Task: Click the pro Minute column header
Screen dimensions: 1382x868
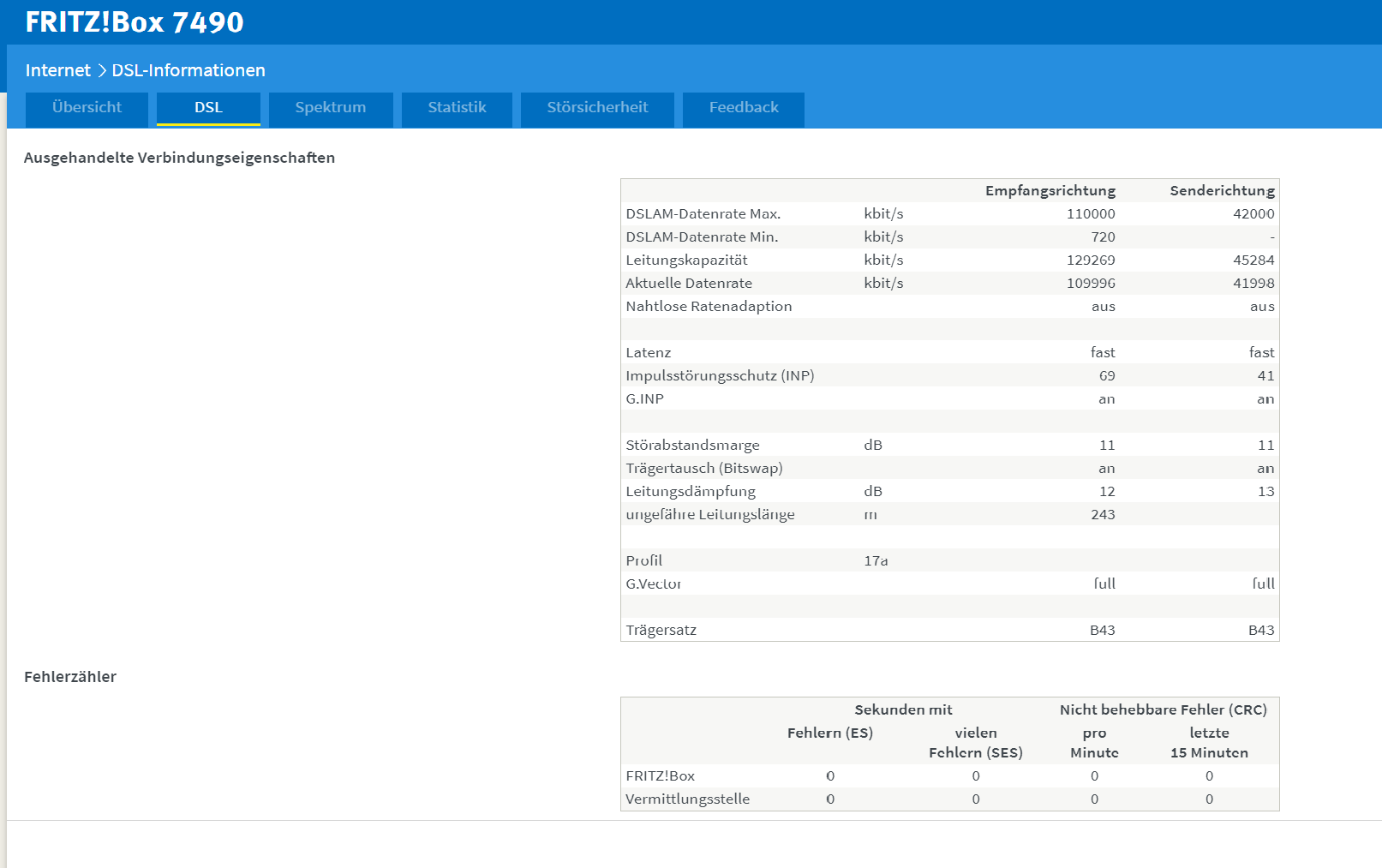Action: click(x=1094, y=743)
